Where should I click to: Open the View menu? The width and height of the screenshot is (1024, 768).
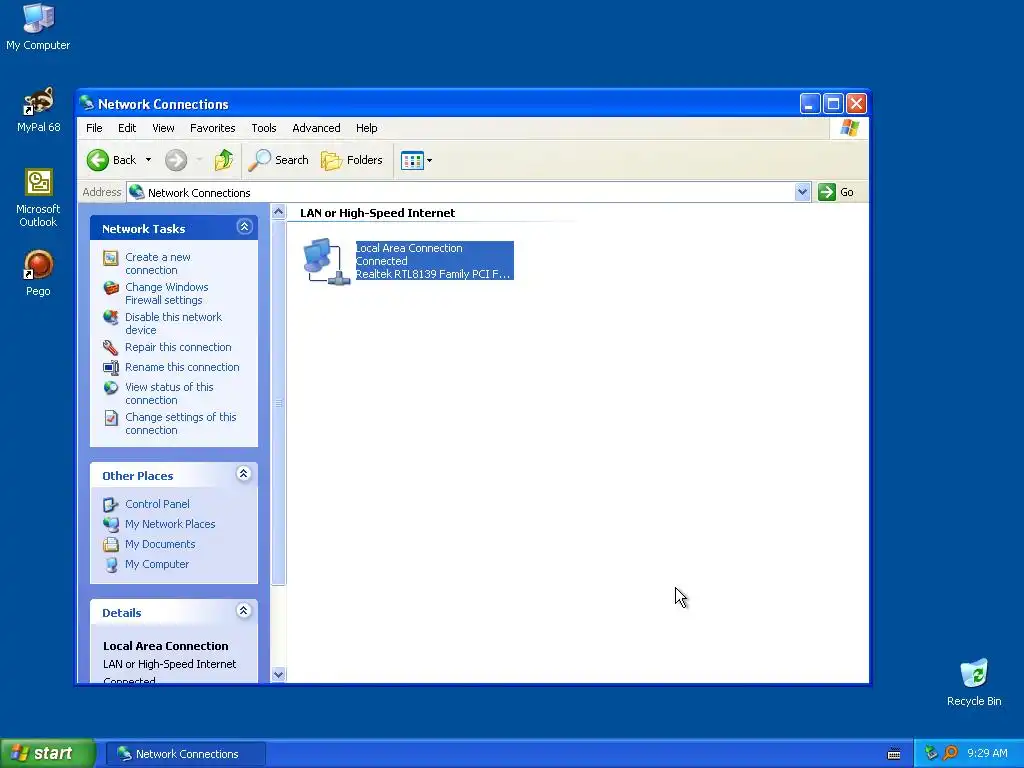point(163,128)
